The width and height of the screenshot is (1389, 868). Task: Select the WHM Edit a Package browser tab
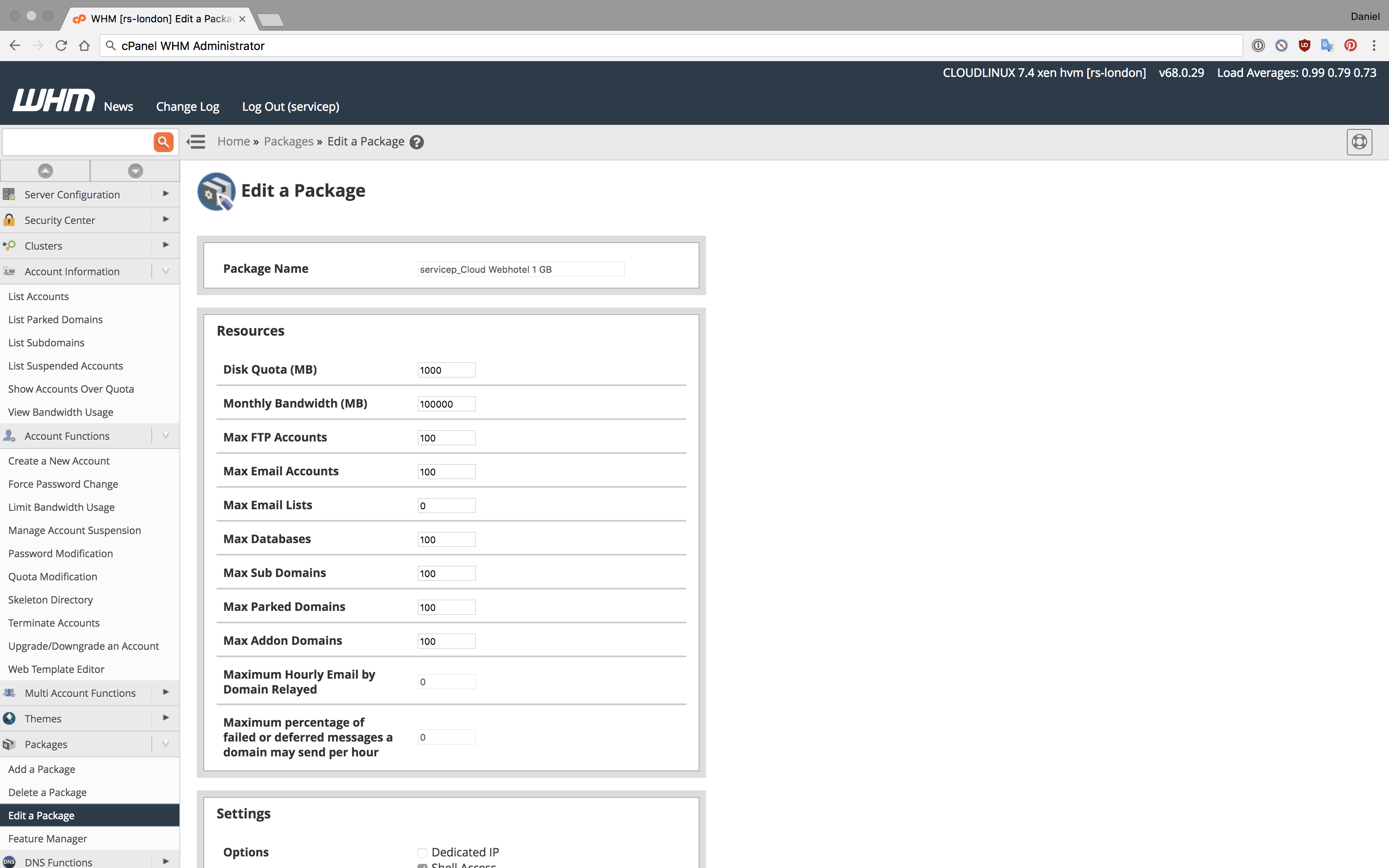click(x=160, y=18)
